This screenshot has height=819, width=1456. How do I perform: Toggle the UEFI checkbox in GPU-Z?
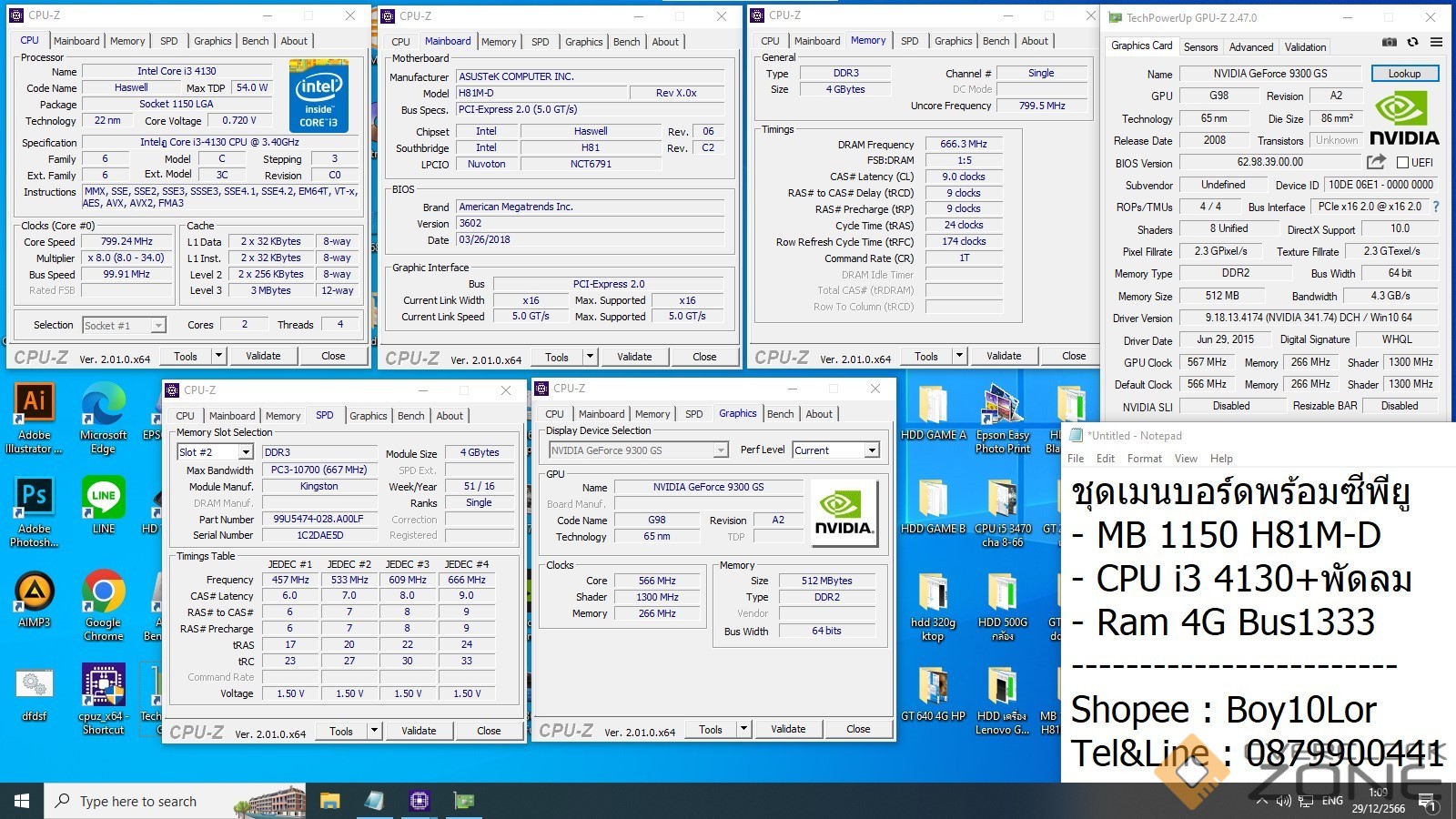pyautogui.click(x=1402, y=163)
